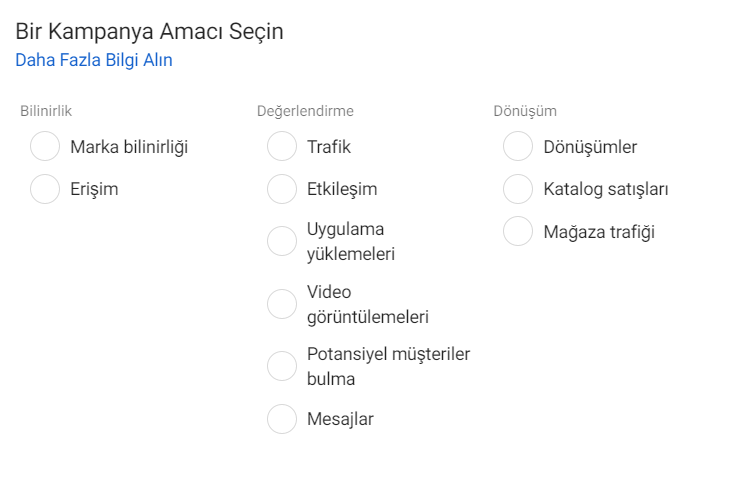Viewport: 739px width, 496px height.
Task: Click the Video görüntülemeleri label text
Action: (367, 305)
